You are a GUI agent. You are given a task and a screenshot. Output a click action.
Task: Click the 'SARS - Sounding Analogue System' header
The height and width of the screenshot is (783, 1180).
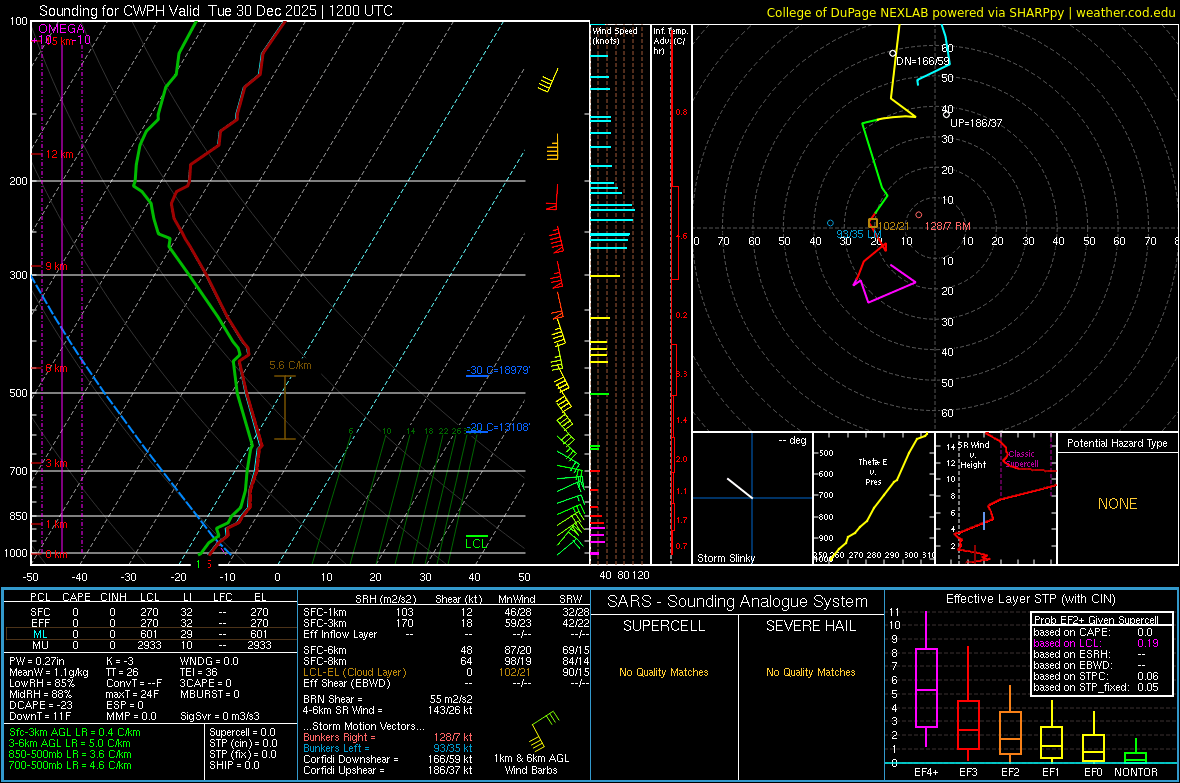tap(737, 602)
